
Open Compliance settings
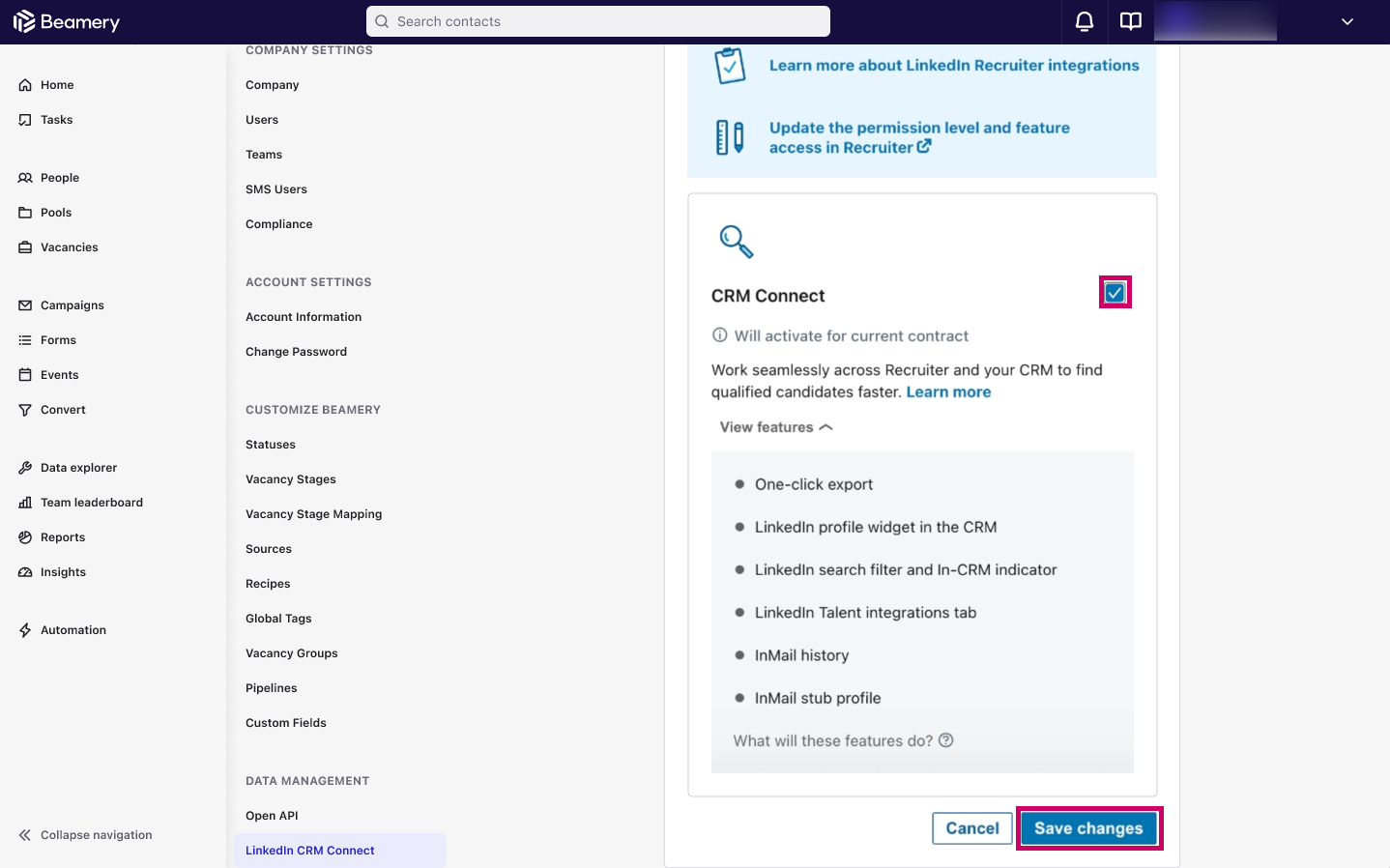tap(279, 224)
